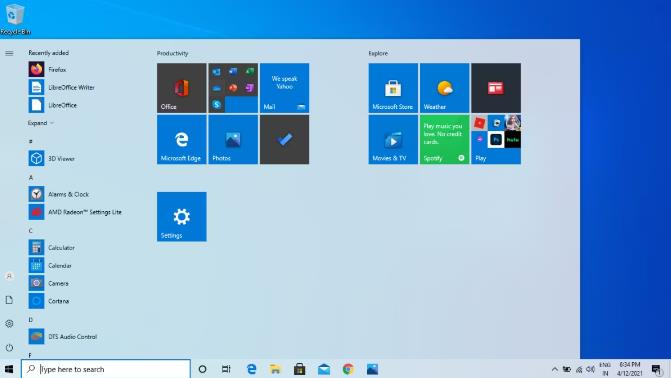Show hidden system tray icons

coord(555,369)
